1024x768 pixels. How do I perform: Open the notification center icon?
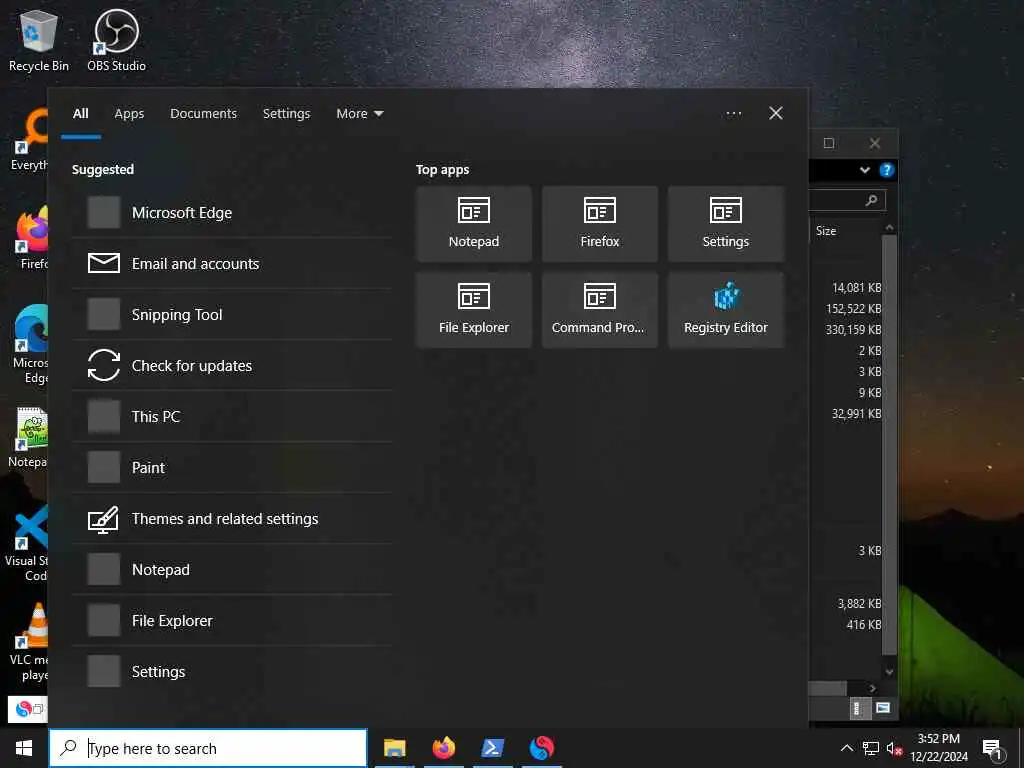(x=993, y=750)
